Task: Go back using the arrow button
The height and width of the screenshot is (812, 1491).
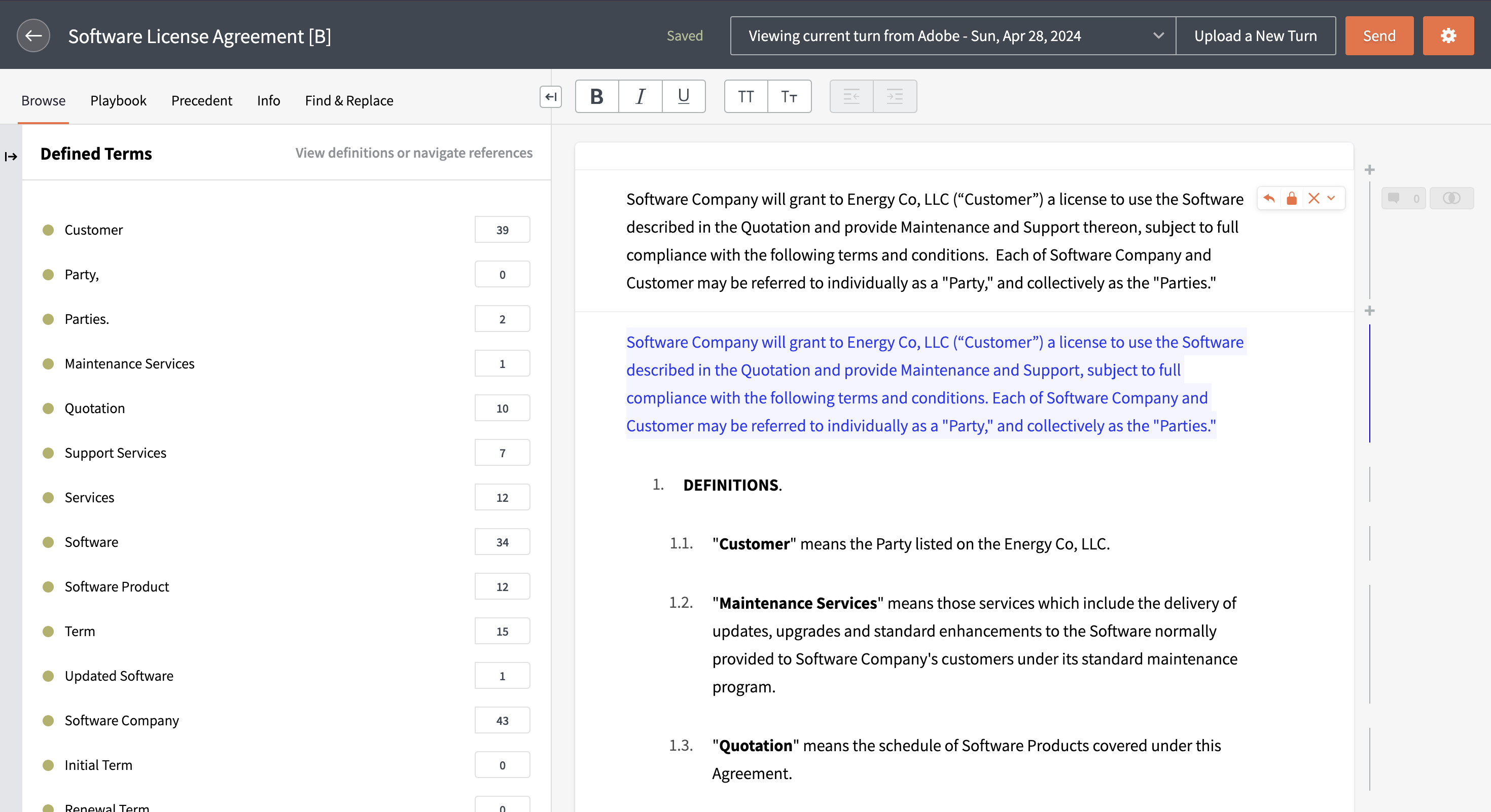Action: (33, 36)
